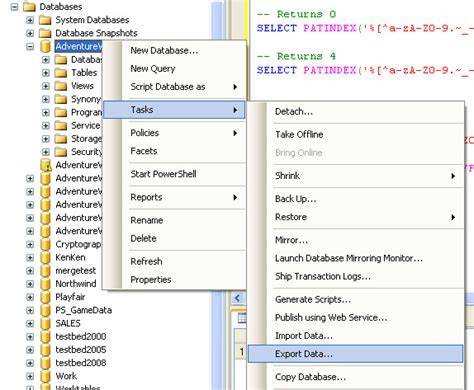Choose Back Up... task

click(356, 199)
